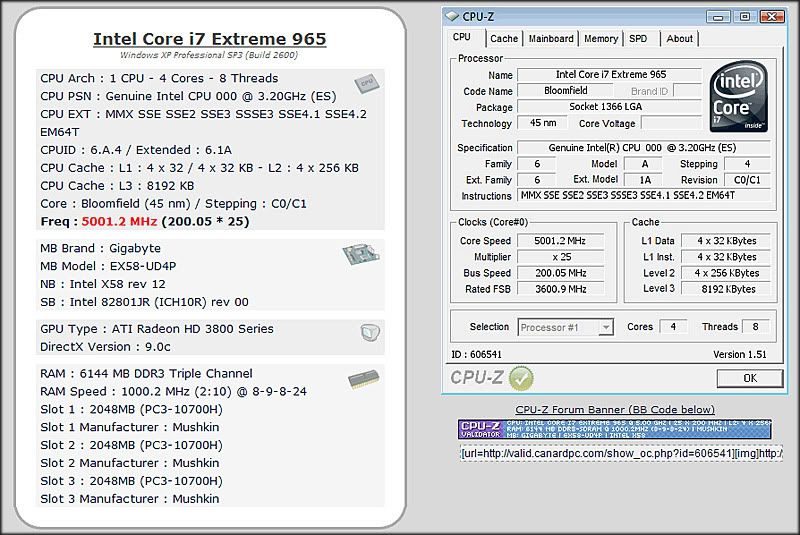Click the red Freq 5001.2 MHz text
The height and width of the screenshot is (535, 800).
click(119, 222)
